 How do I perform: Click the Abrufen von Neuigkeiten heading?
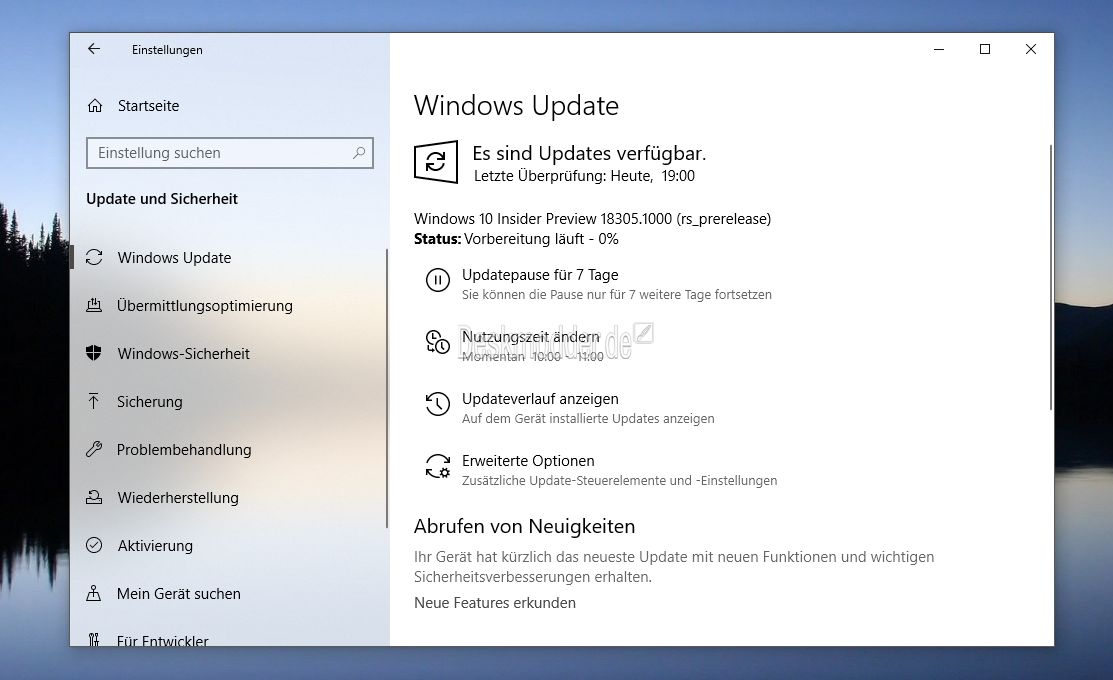[x=525, y=527]
